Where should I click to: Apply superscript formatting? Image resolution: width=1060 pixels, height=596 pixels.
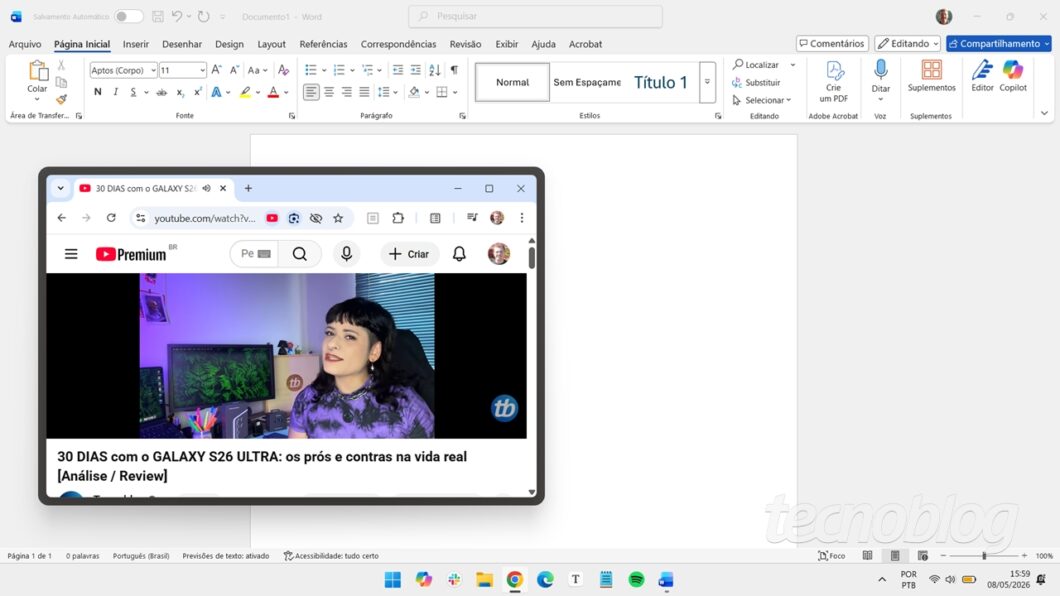point(197,92)
